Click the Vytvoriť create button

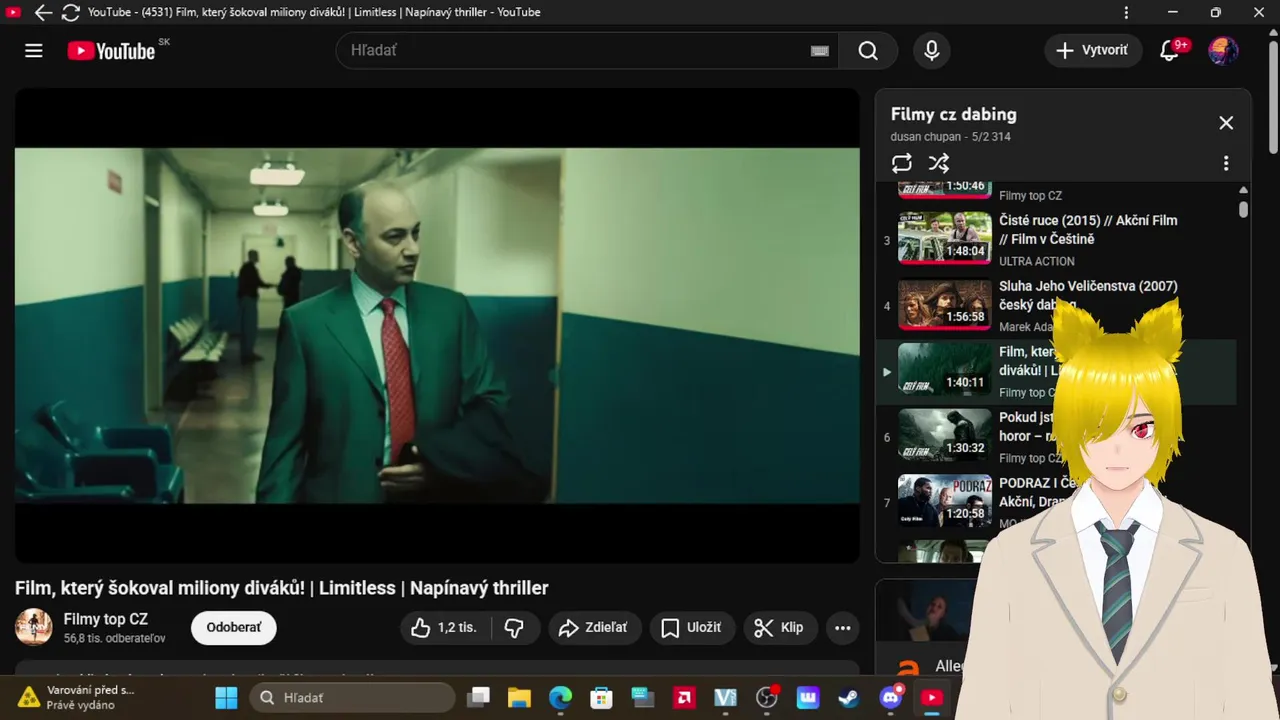1093,50
